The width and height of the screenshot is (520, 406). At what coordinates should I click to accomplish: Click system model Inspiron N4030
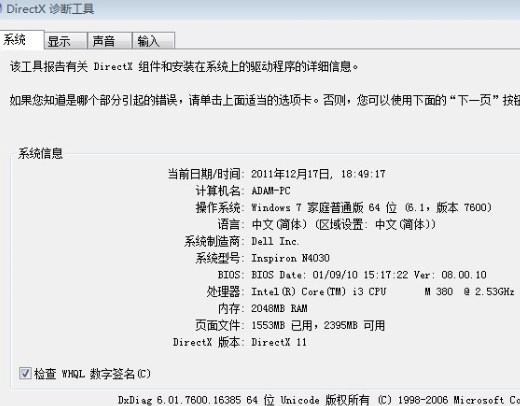(x=290, y=258)
